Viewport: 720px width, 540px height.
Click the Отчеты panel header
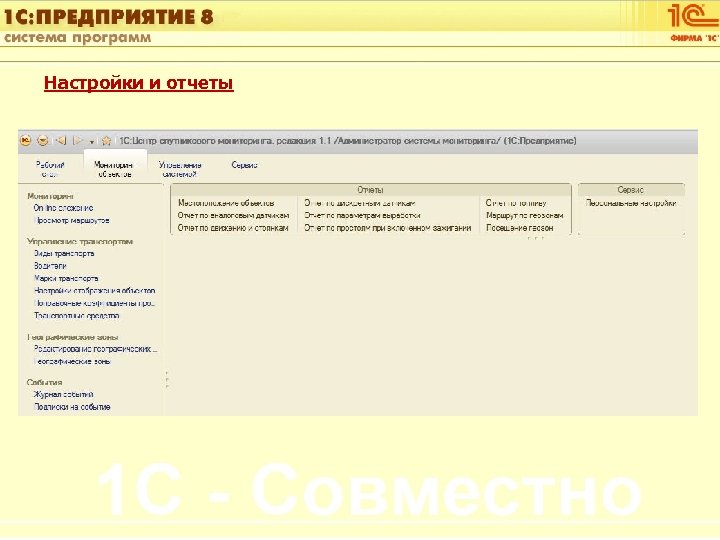[371, 190]
